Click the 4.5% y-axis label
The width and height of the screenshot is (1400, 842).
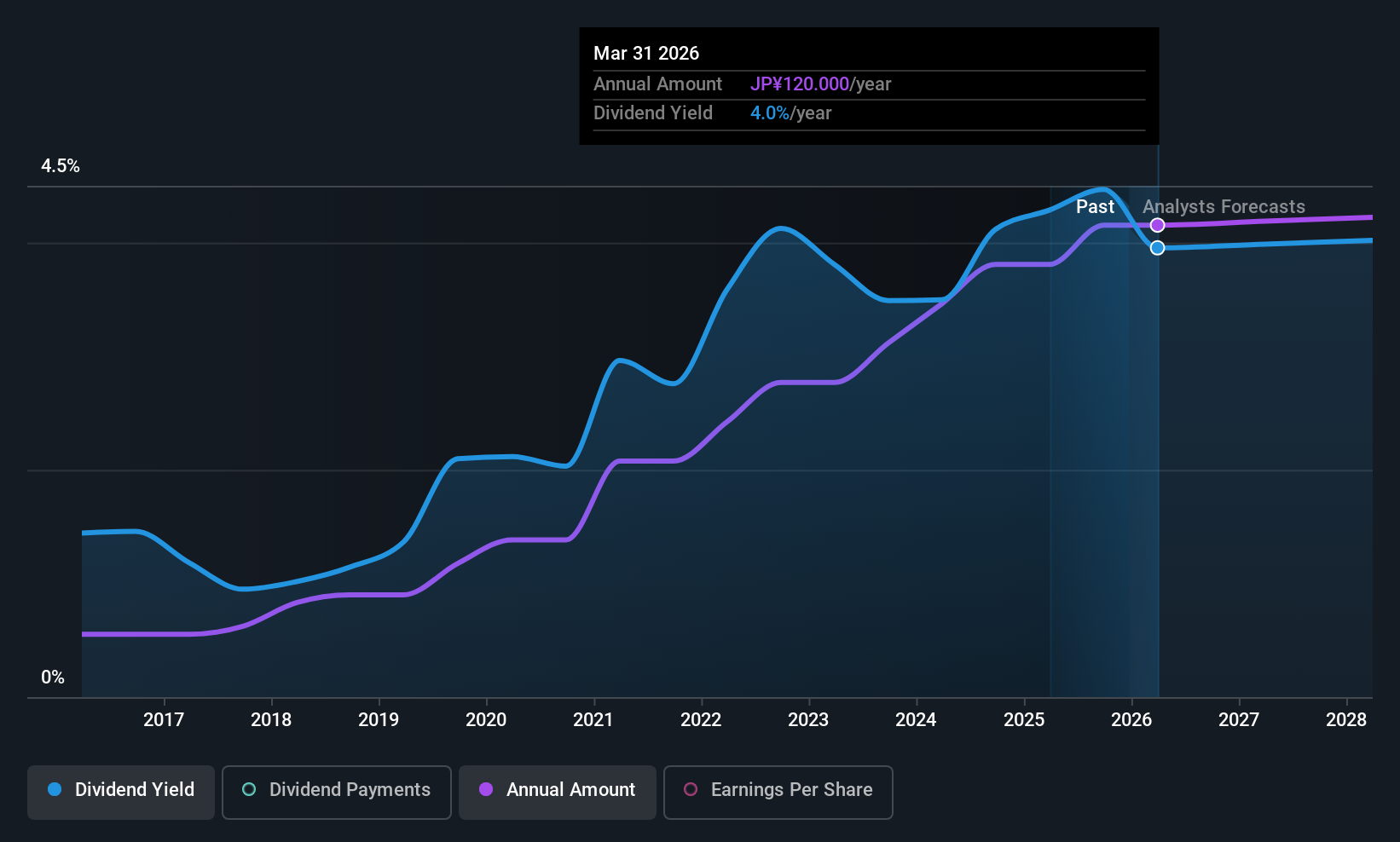coord(61,166)
